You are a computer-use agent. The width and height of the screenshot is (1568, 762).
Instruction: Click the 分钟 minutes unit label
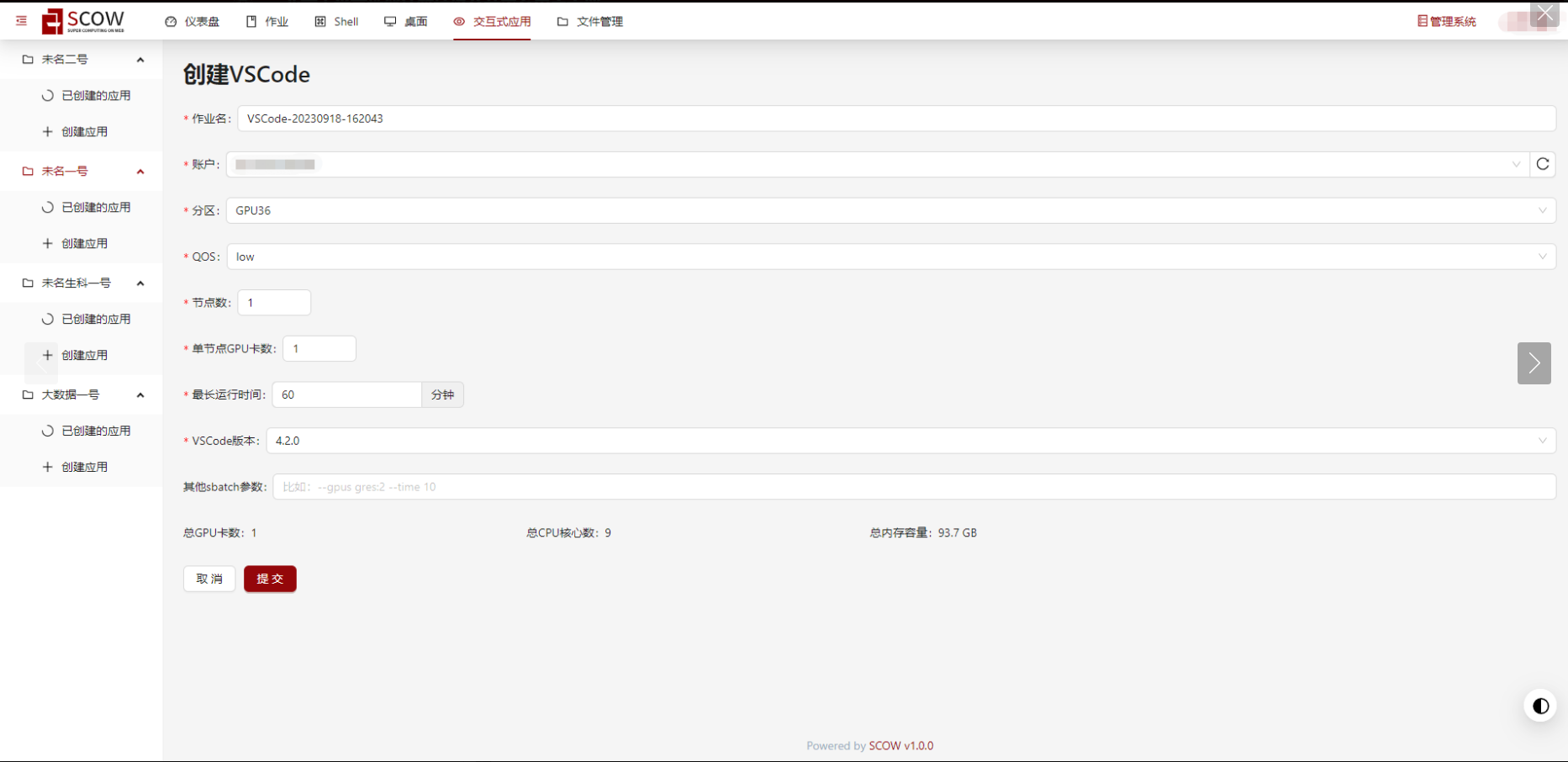(443, 395)
